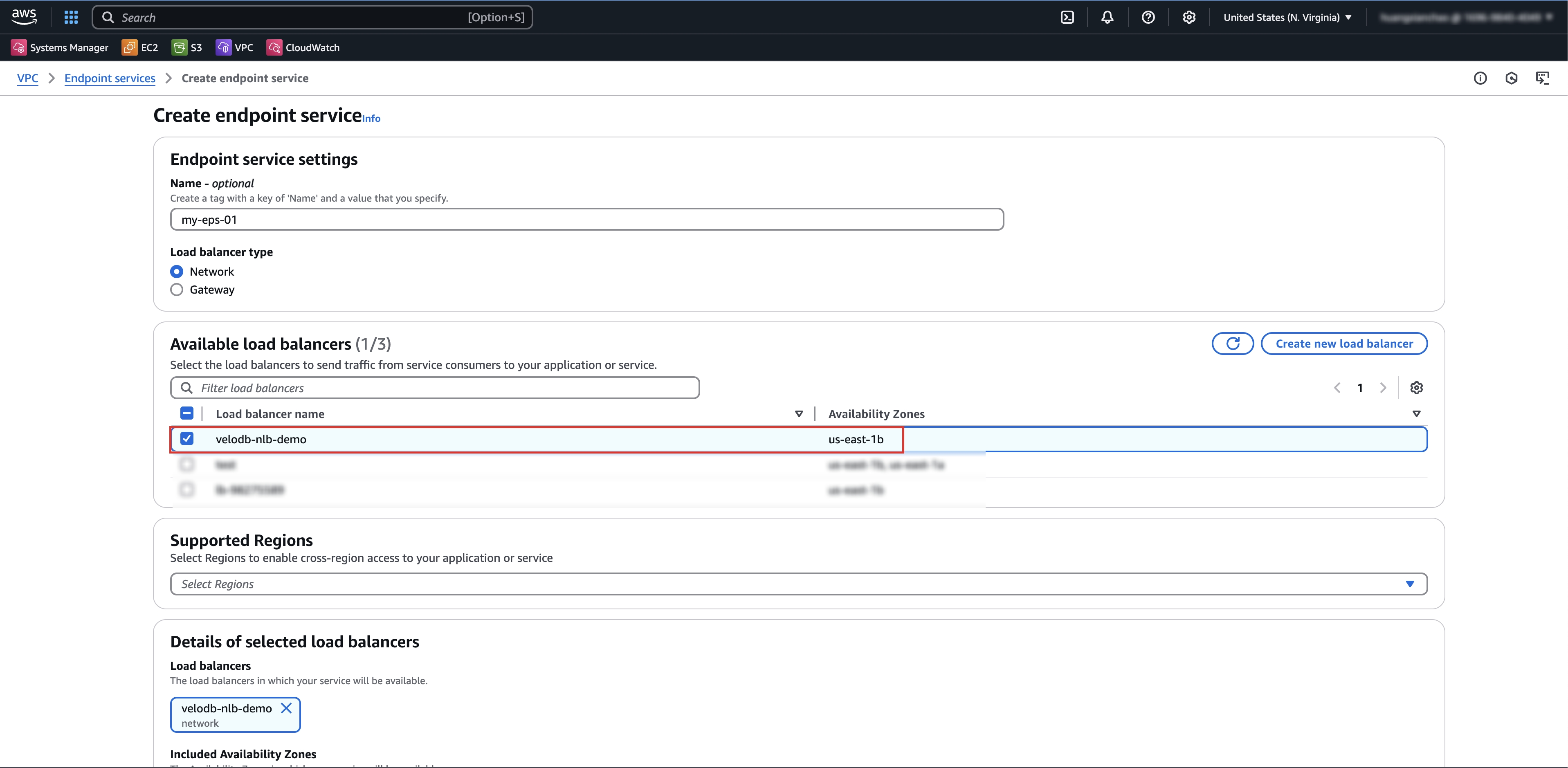Open the settings gear in the top bar
This screenshot has height=768, width=1568.
click(1189, 17)
